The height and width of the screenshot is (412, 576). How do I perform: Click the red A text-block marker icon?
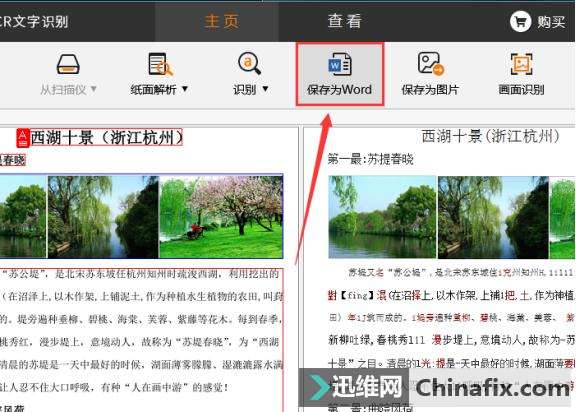(23, 138)
